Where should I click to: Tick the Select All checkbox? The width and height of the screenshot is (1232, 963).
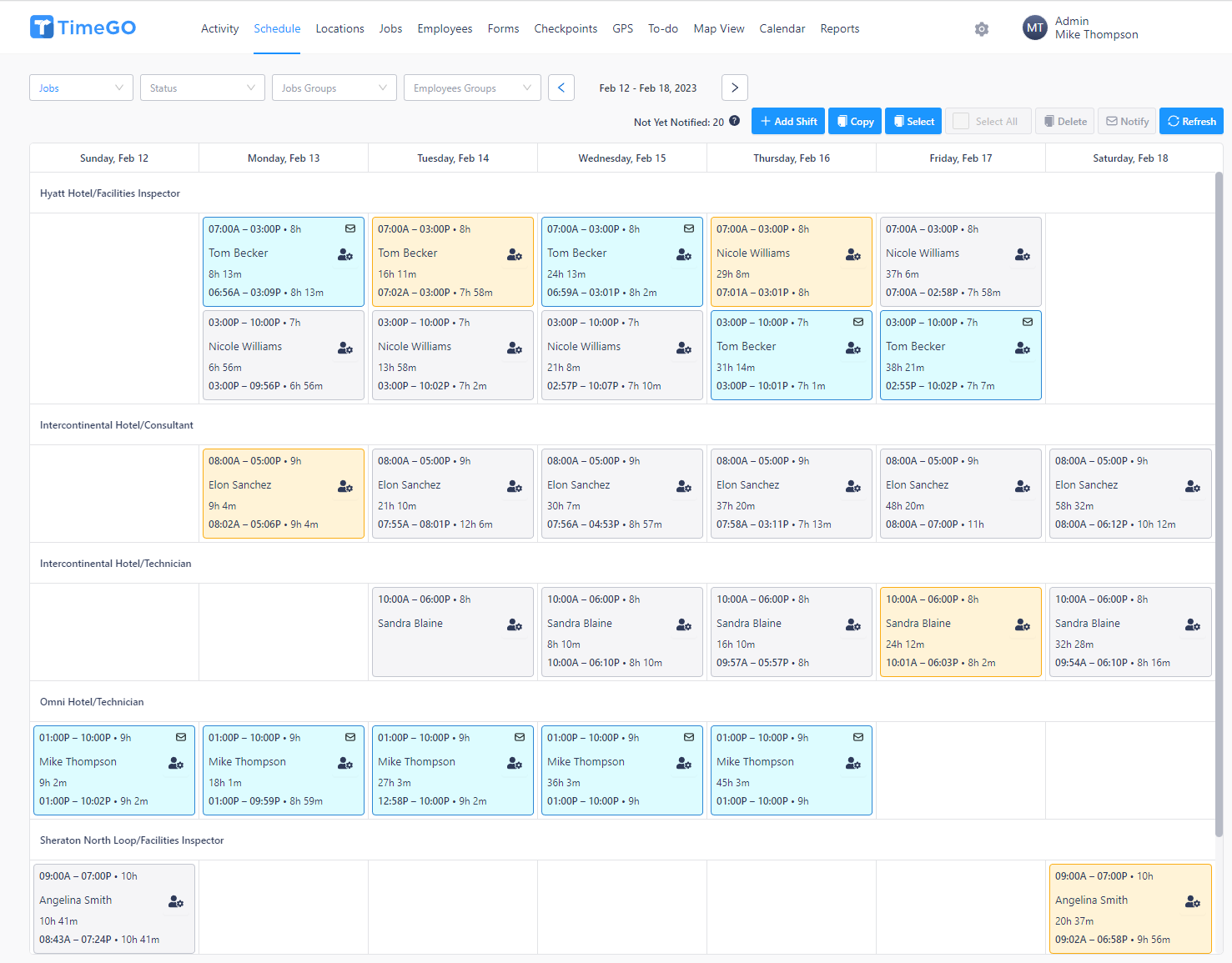(961, 122)
